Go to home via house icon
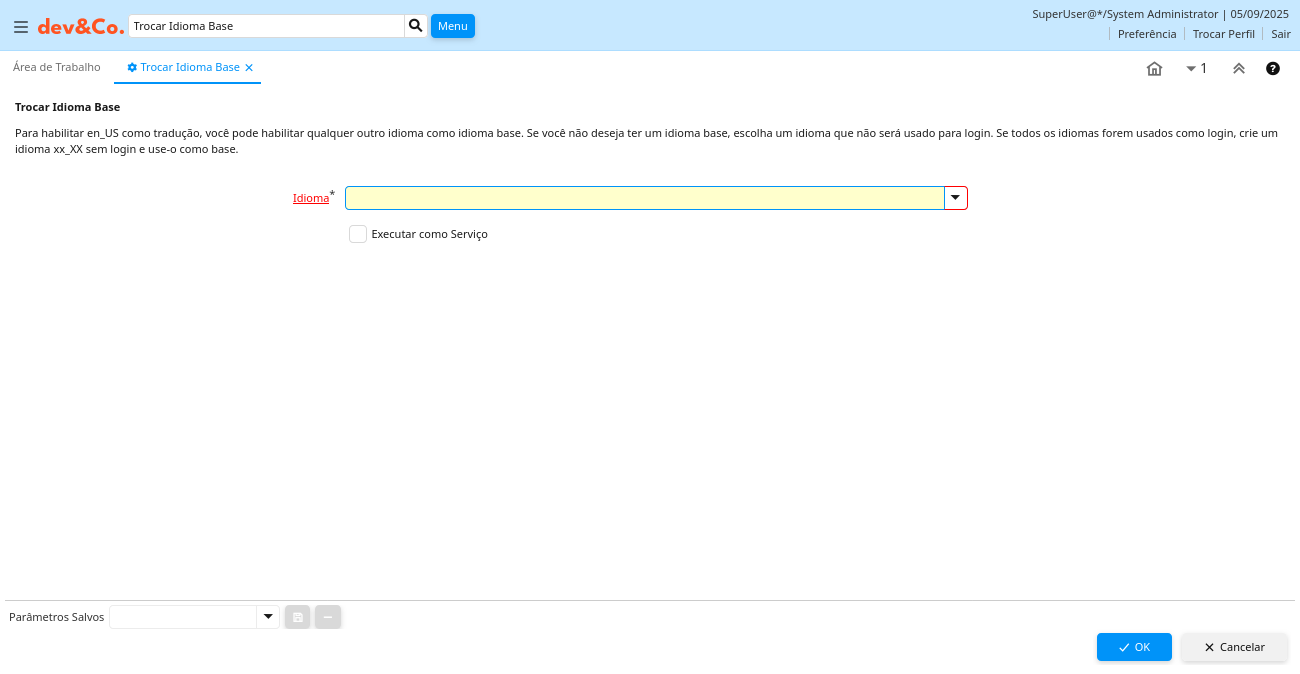Image resolution: width=1300 pixels, height=674 pixels. coord(1154,69)
